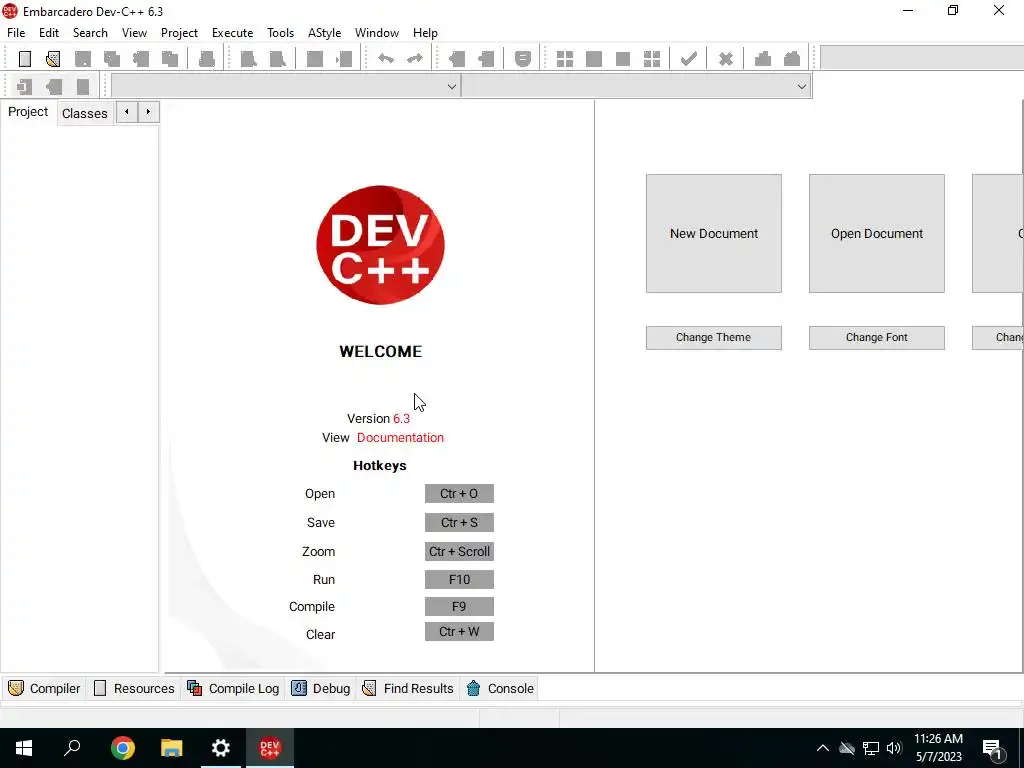The width and height of the screenshot is (1024, 768).
Task: Open the Edit menu
Action: [x=49, y=33]
